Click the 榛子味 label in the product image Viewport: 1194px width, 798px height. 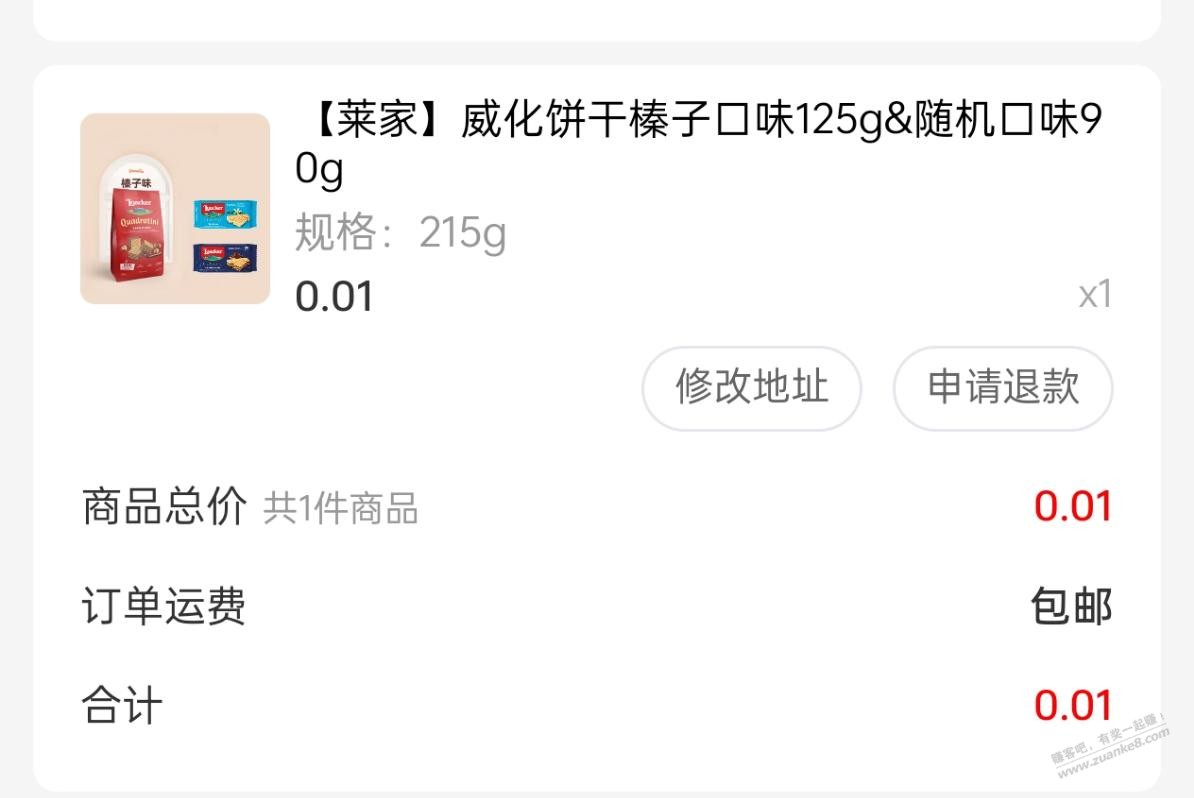(136, 183)
